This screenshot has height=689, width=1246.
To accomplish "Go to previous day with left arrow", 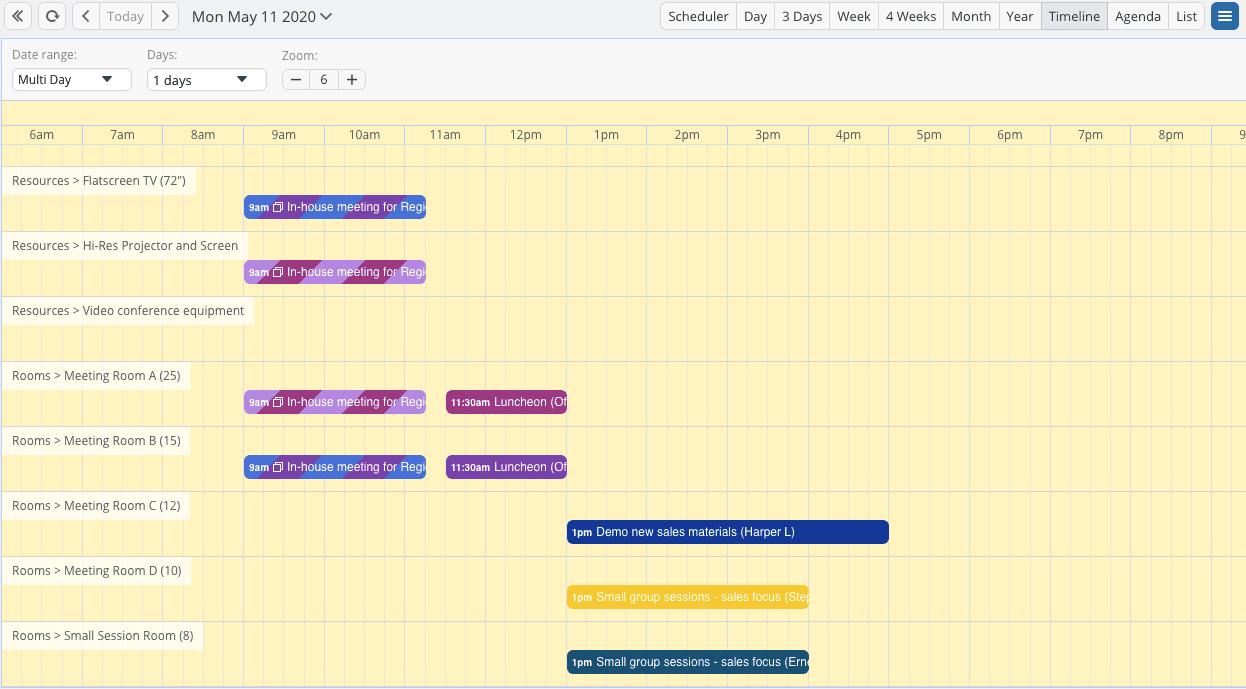I will (x=86, y=16).
